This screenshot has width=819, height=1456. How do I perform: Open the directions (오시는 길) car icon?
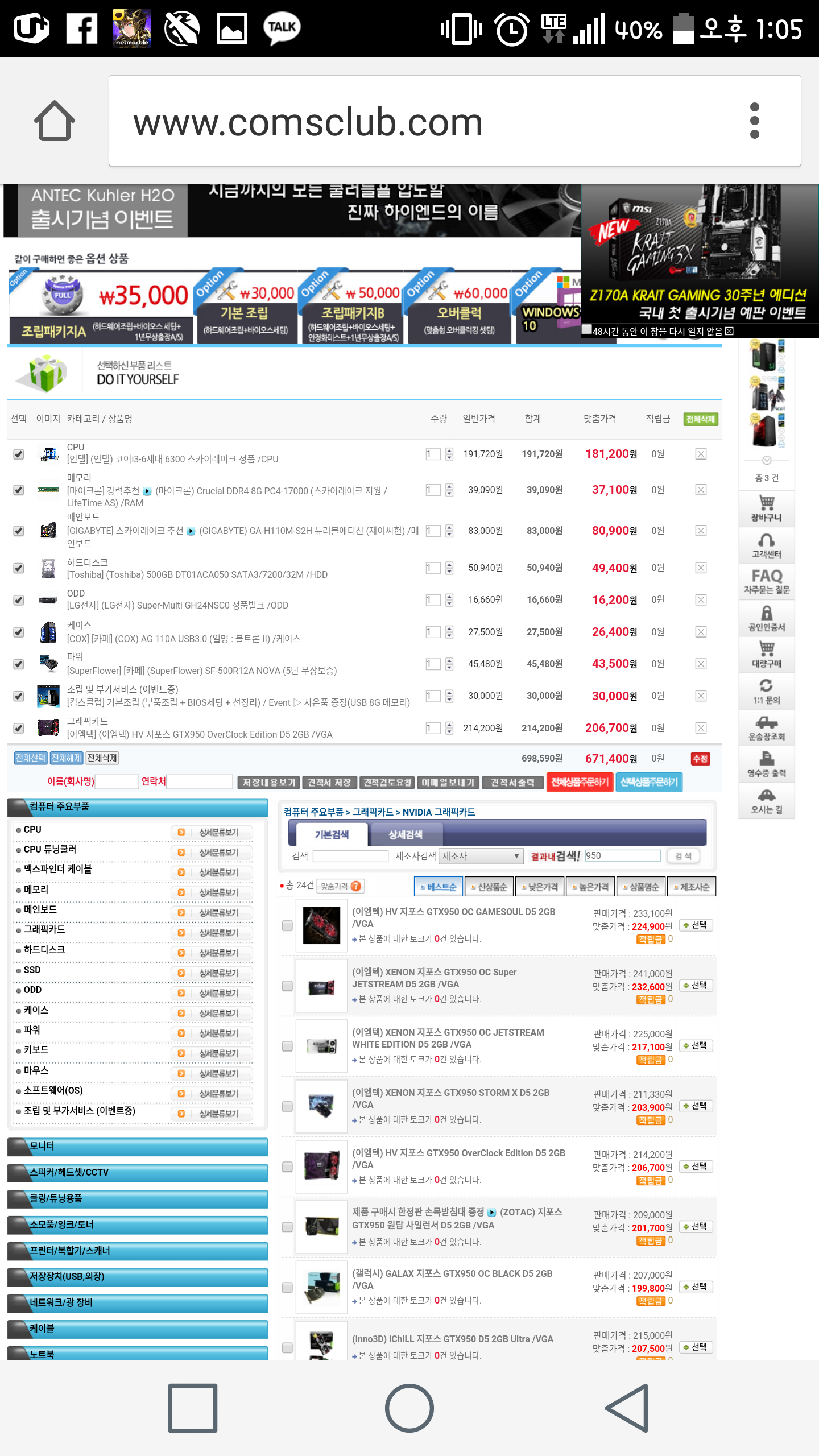pos(767,800)
